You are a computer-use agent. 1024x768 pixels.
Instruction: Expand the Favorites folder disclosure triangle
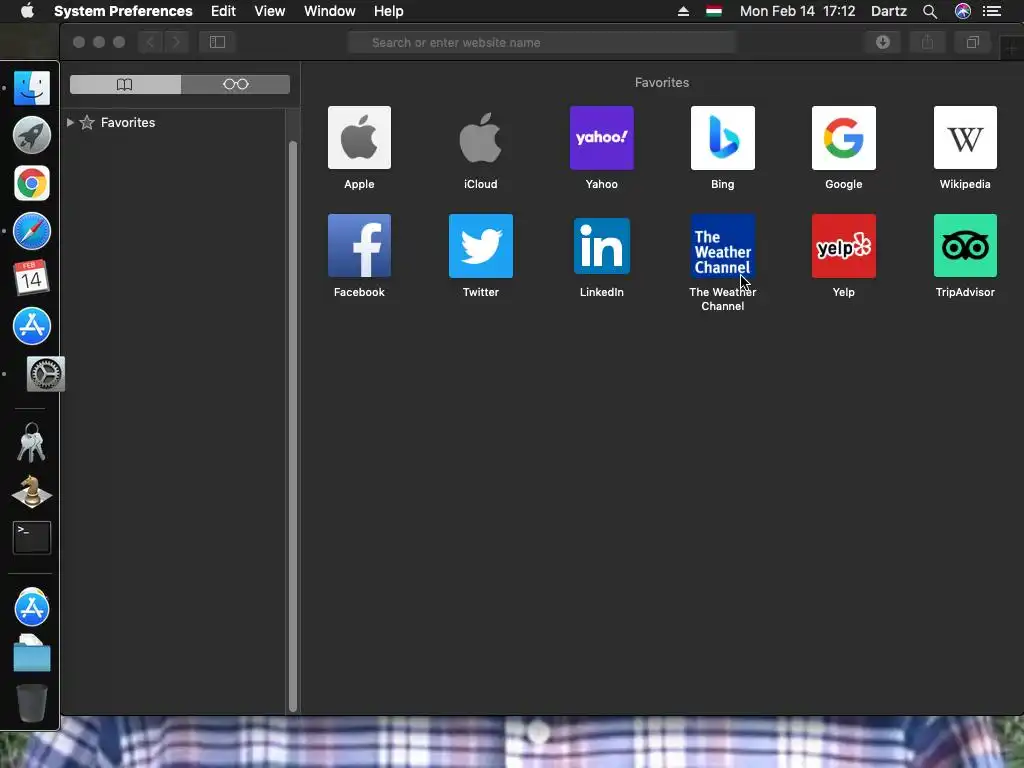pyautogui.click(x=70, y=122)
